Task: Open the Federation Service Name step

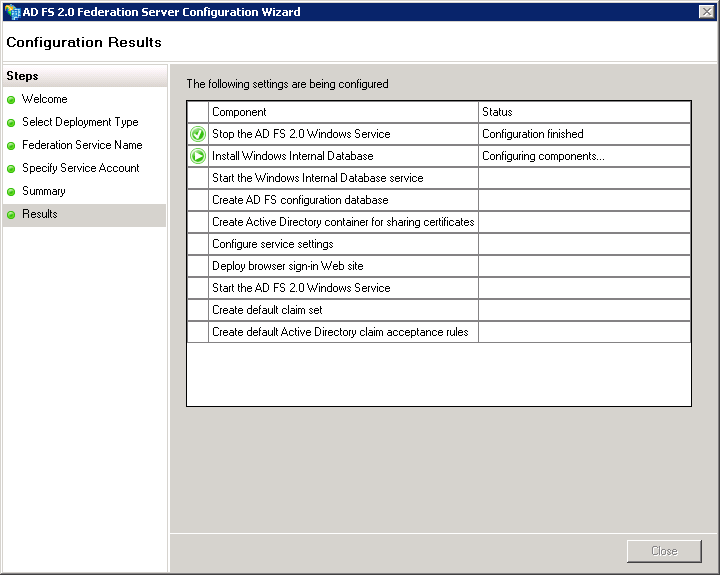Action: click(82, 145)
